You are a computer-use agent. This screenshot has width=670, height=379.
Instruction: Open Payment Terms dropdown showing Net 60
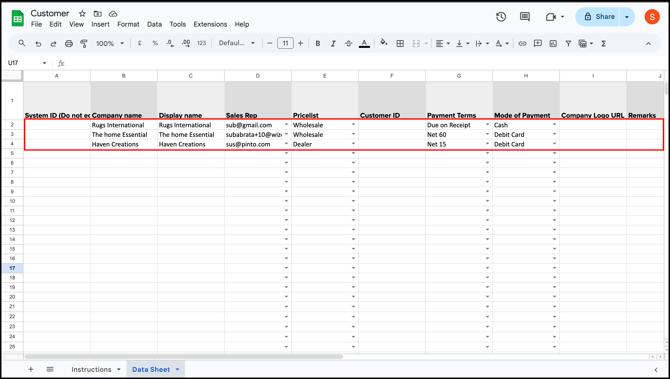[488, 134]
